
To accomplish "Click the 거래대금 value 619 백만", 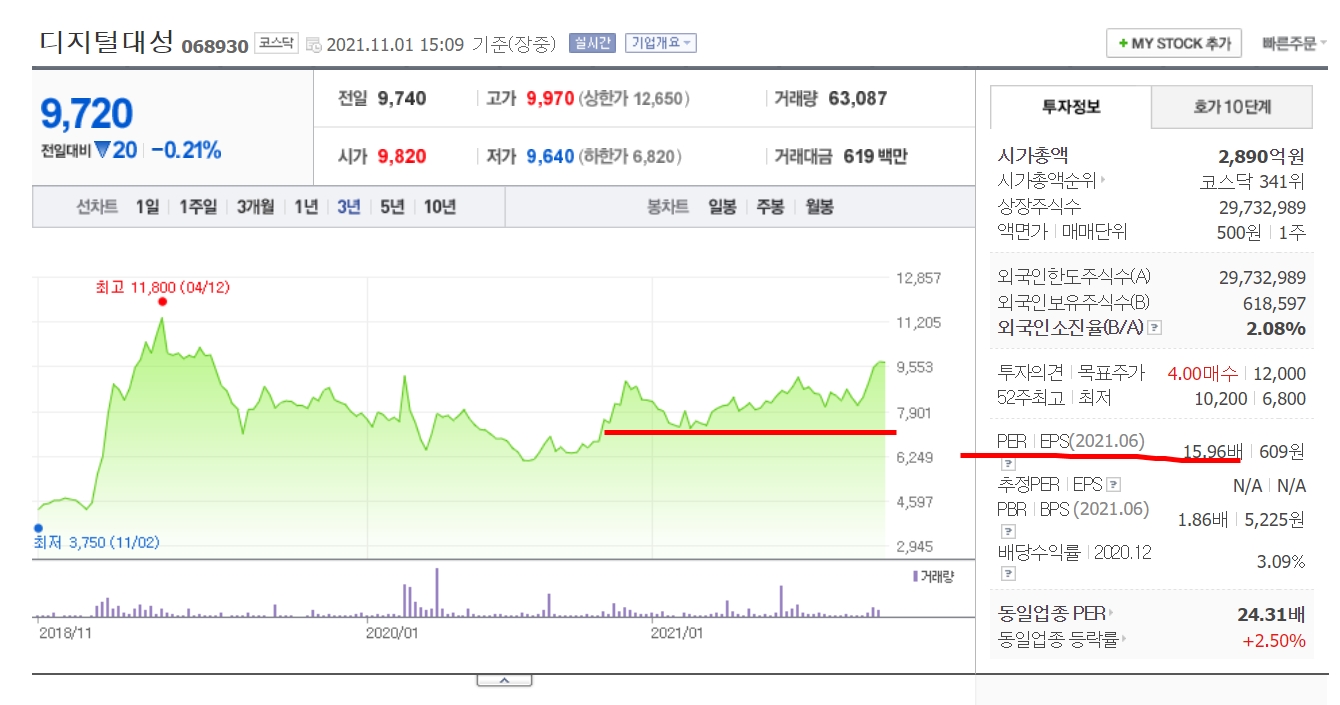I will tap(875, 156).
